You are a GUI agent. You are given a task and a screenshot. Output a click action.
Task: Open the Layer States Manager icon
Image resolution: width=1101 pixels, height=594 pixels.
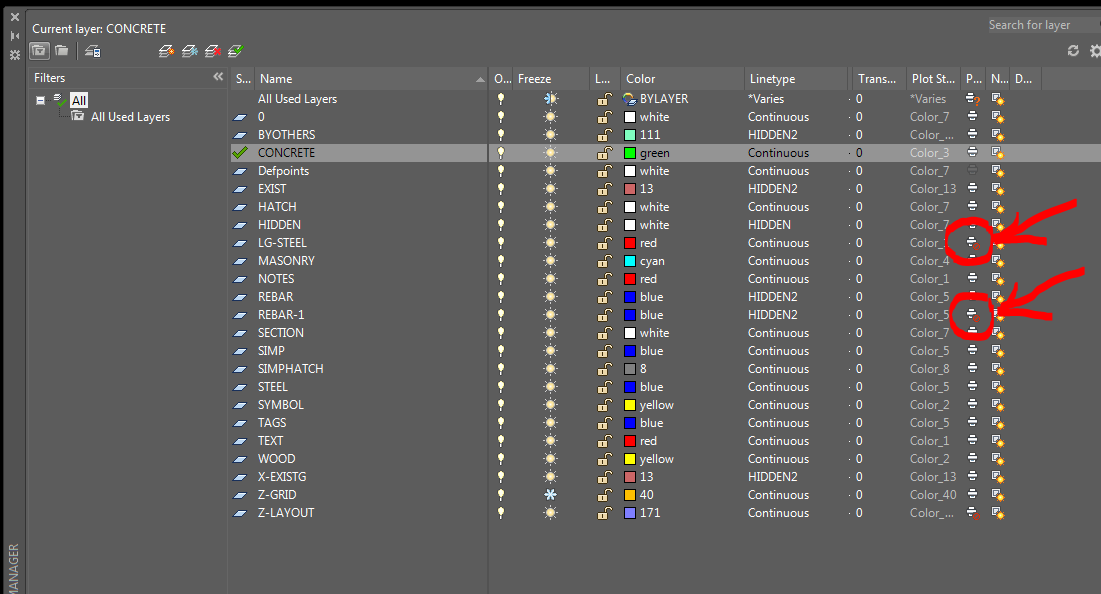tap(93, 51)
